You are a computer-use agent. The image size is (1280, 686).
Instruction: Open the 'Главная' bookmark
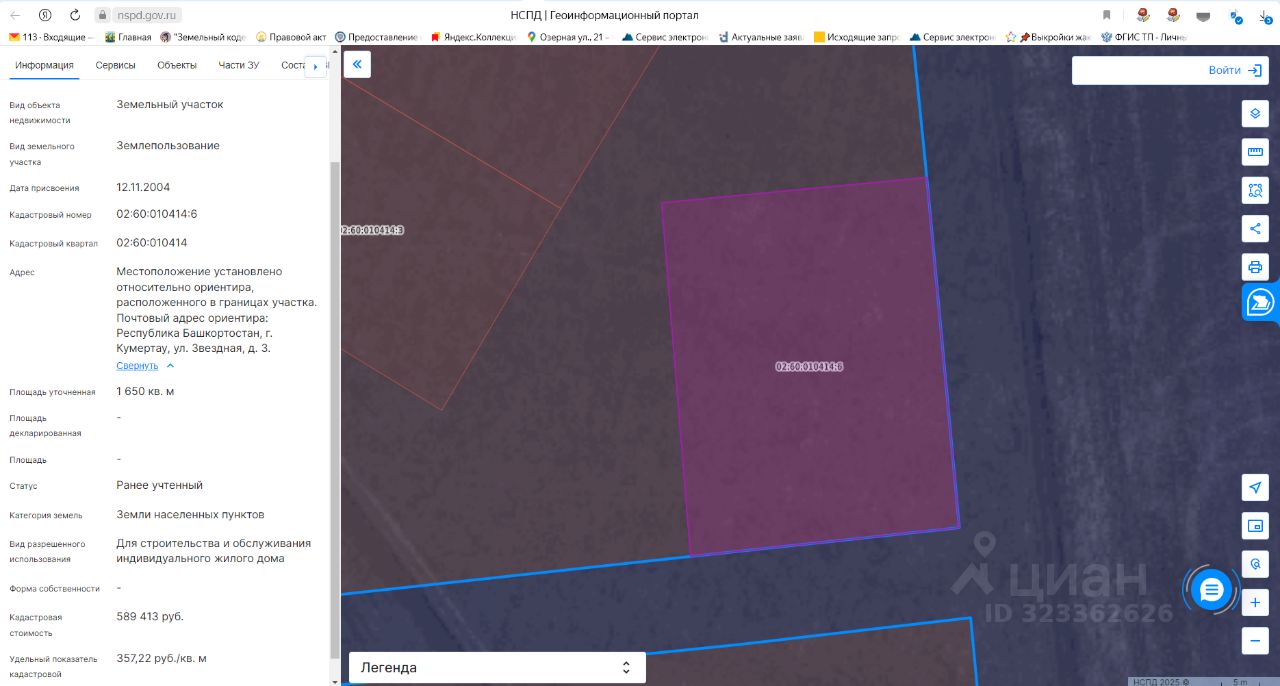(x=128, y=37)
